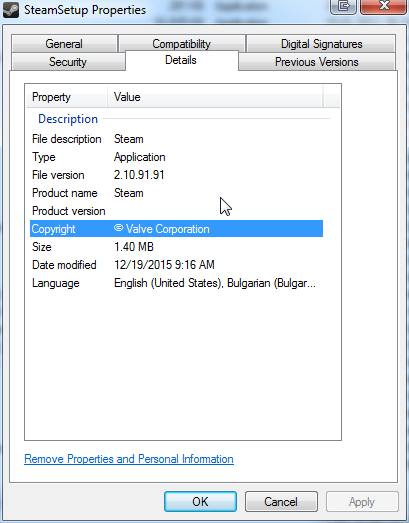The height and width of the screenshot is (523, 409).
Task: Select the Language row
Action: tap(176, 283)
